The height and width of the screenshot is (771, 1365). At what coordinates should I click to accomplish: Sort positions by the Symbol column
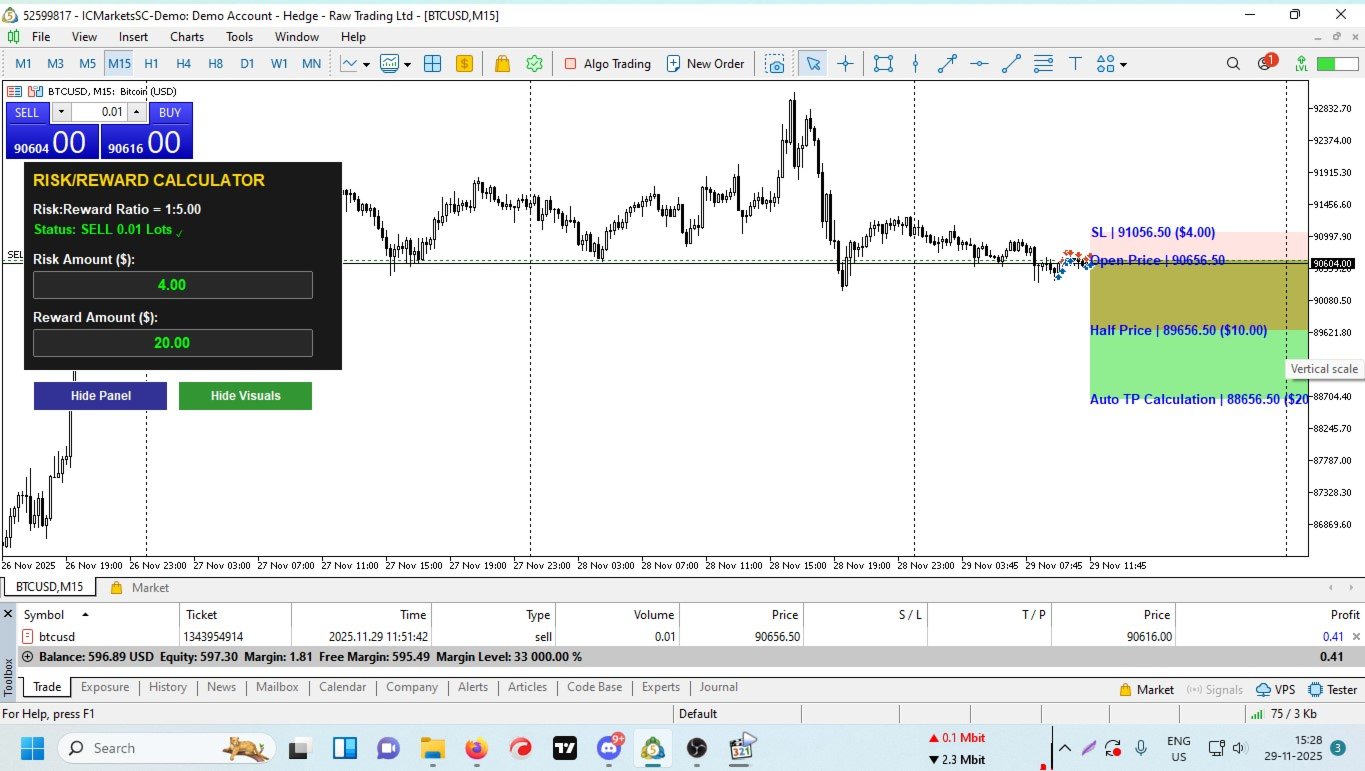tap(44, 615)
